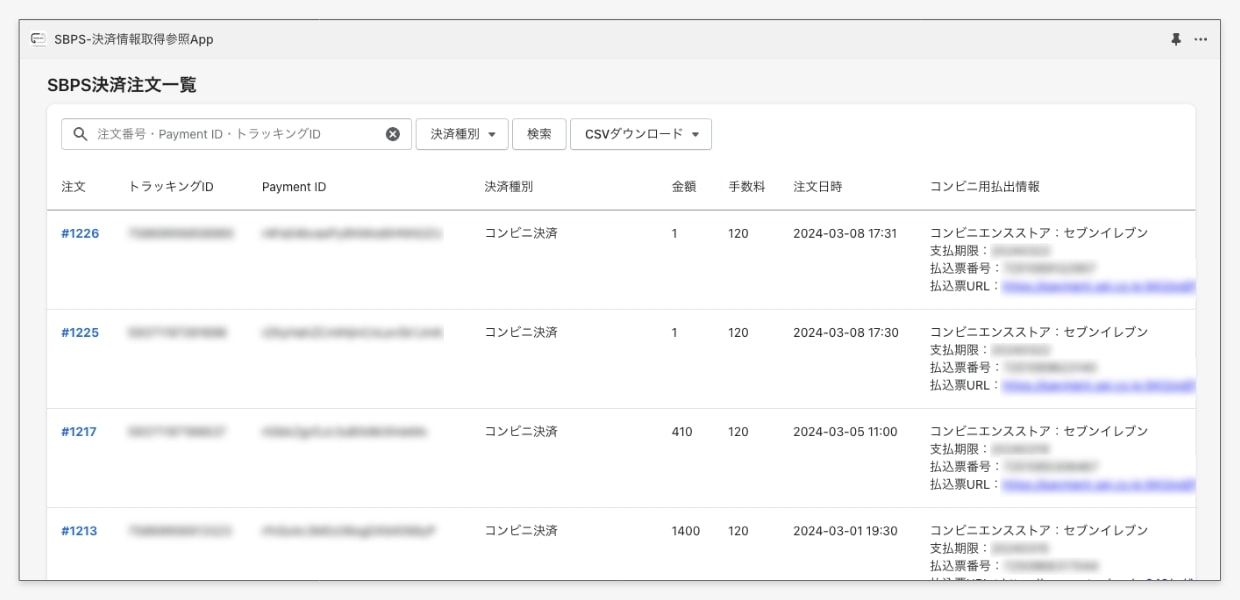Pin the SBPS app with the pin icon
Screen dimensions: 1240x600
click(x=1176, y=39)
